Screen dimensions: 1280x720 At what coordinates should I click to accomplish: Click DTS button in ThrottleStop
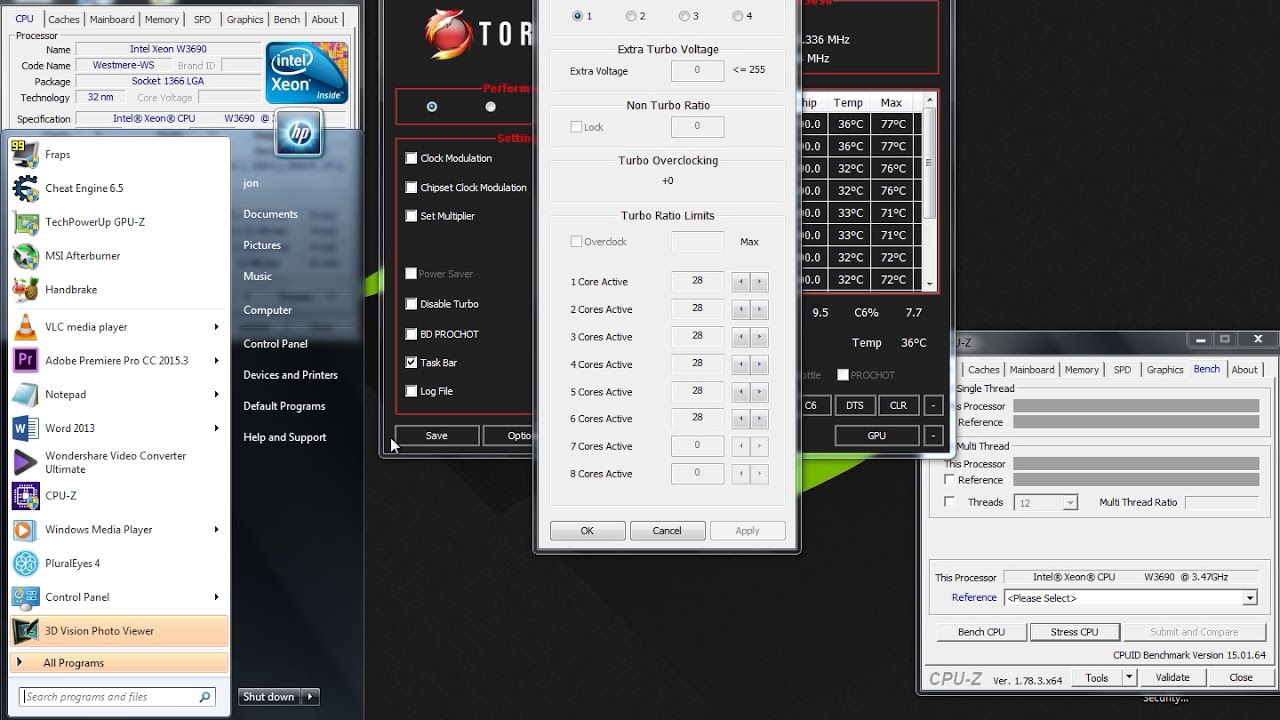point(854,405)
